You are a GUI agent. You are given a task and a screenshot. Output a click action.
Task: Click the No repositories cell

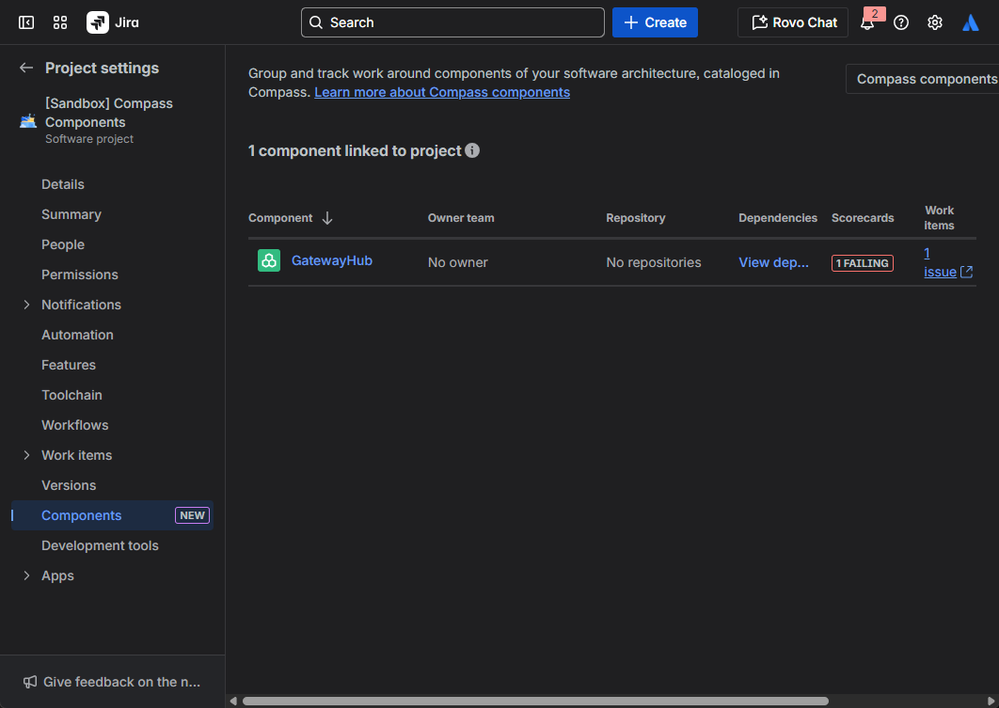[x=653, y=263]
